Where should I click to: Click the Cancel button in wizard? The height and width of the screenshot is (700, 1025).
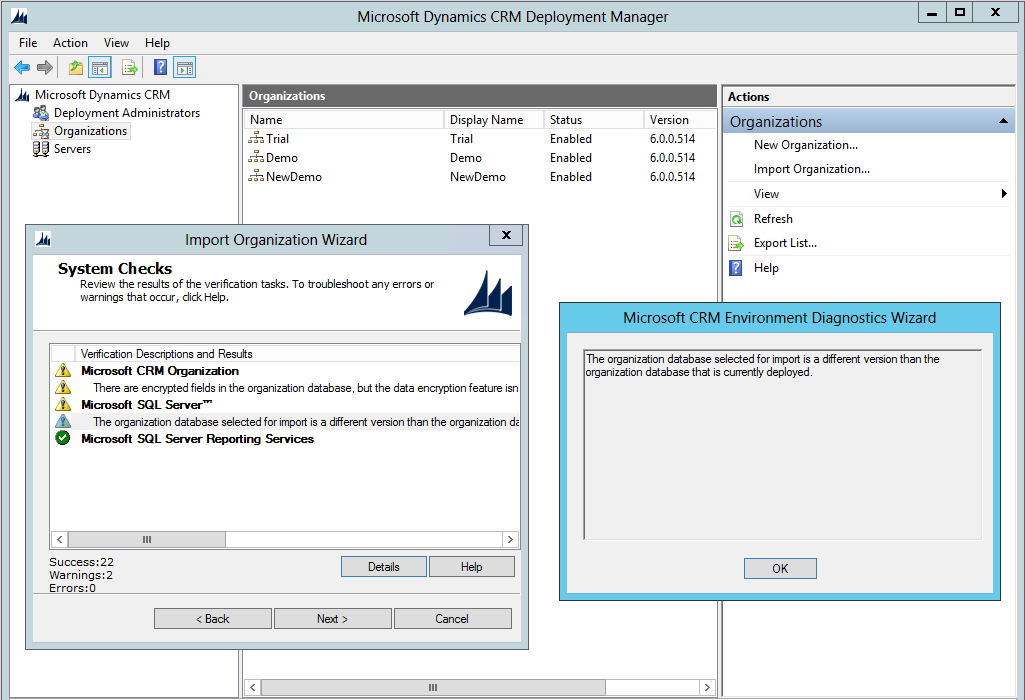click(452, 618)
